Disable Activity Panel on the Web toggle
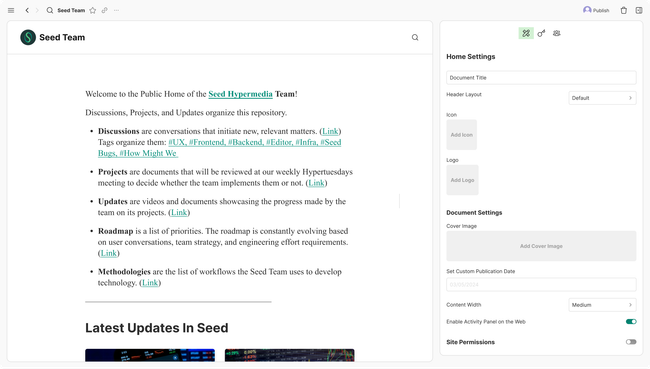The width and height of the screenshot is (650, 369). 631,322
